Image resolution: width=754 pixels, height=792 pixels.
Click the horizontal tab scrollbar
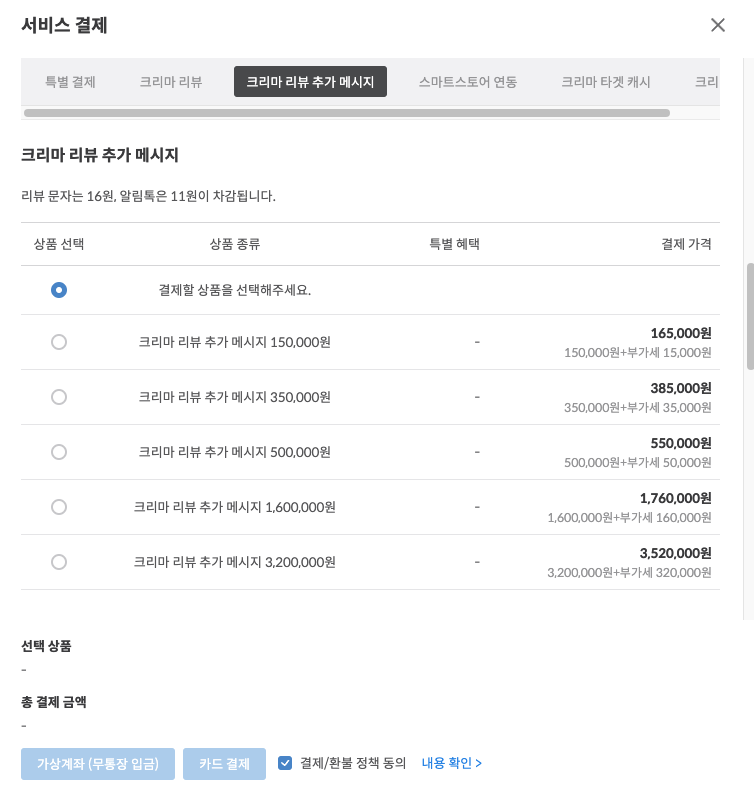pyautogui.click(x=346, y=113)
